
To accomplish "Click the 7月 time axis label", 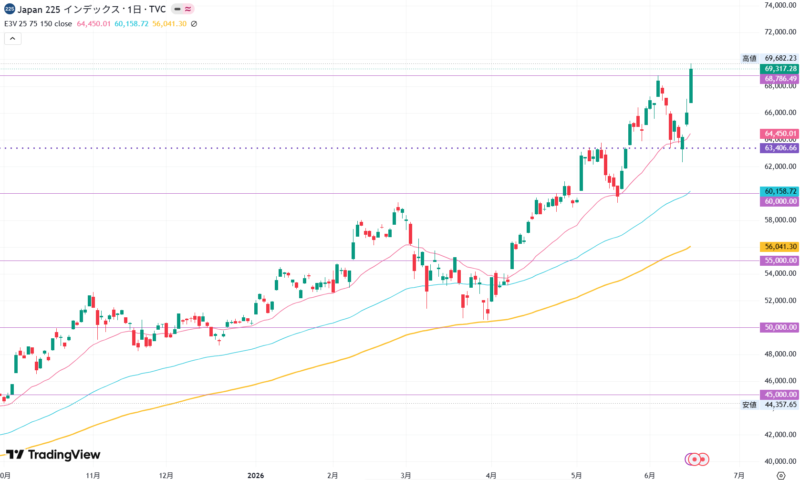I will 738,475.
